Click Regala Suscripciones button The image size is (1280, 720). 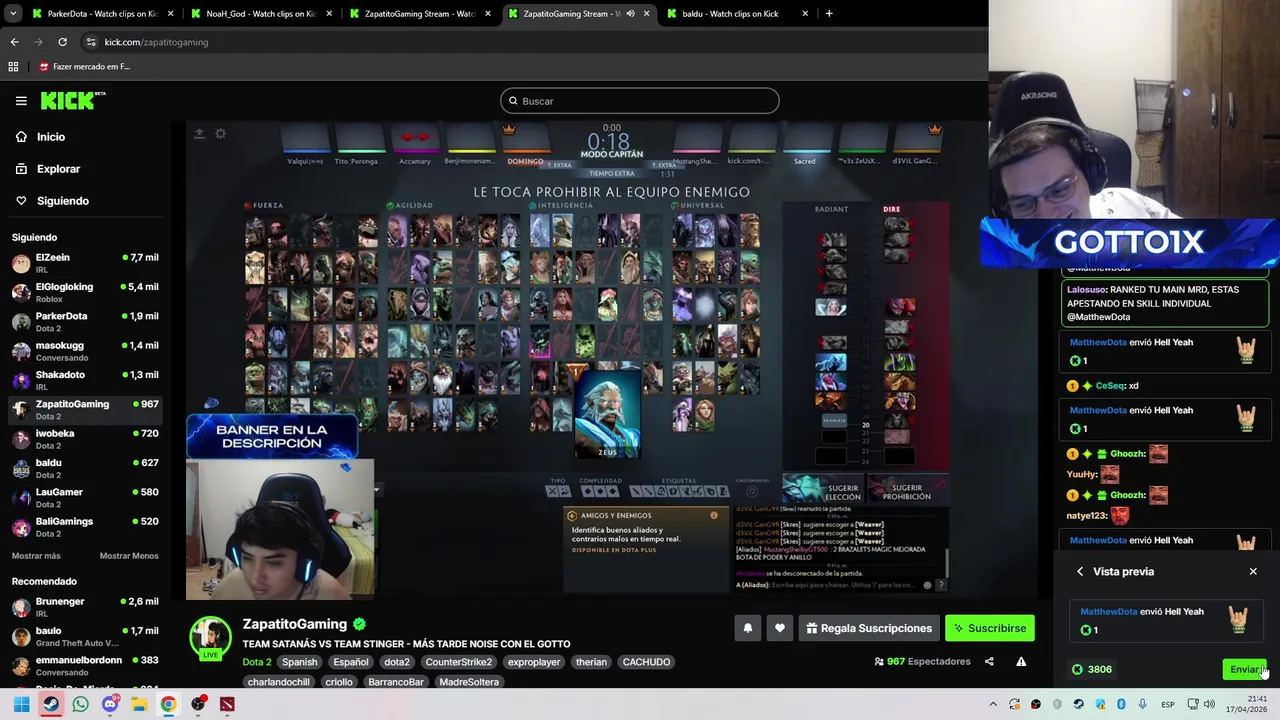[869, 628]
